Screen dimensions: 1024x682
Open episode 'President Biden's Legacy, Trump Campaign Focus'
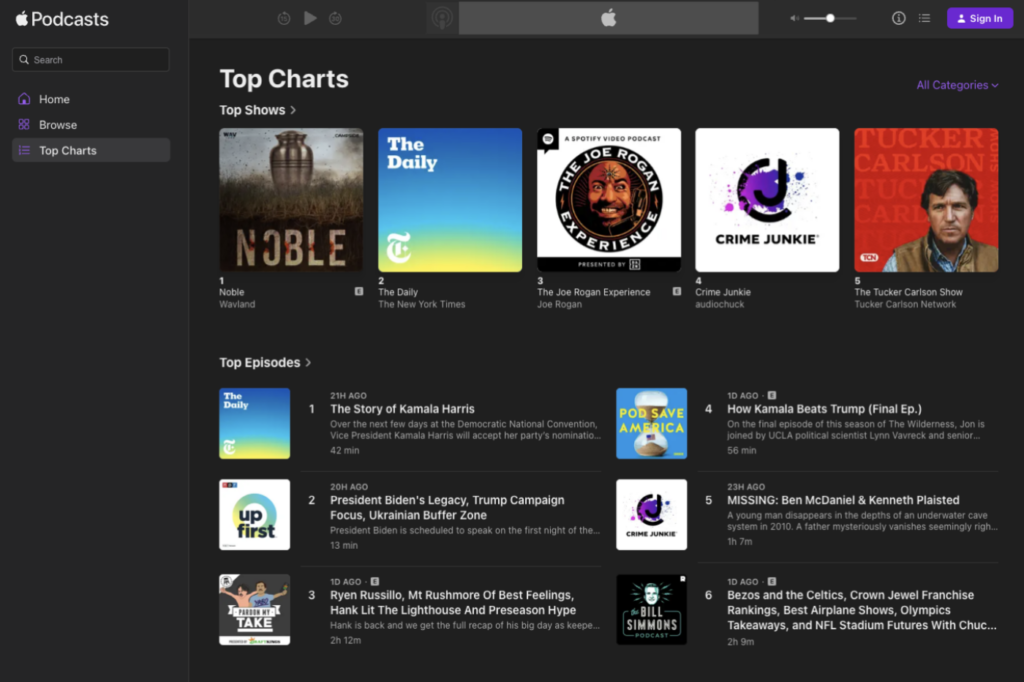click(x=447, y=508)
